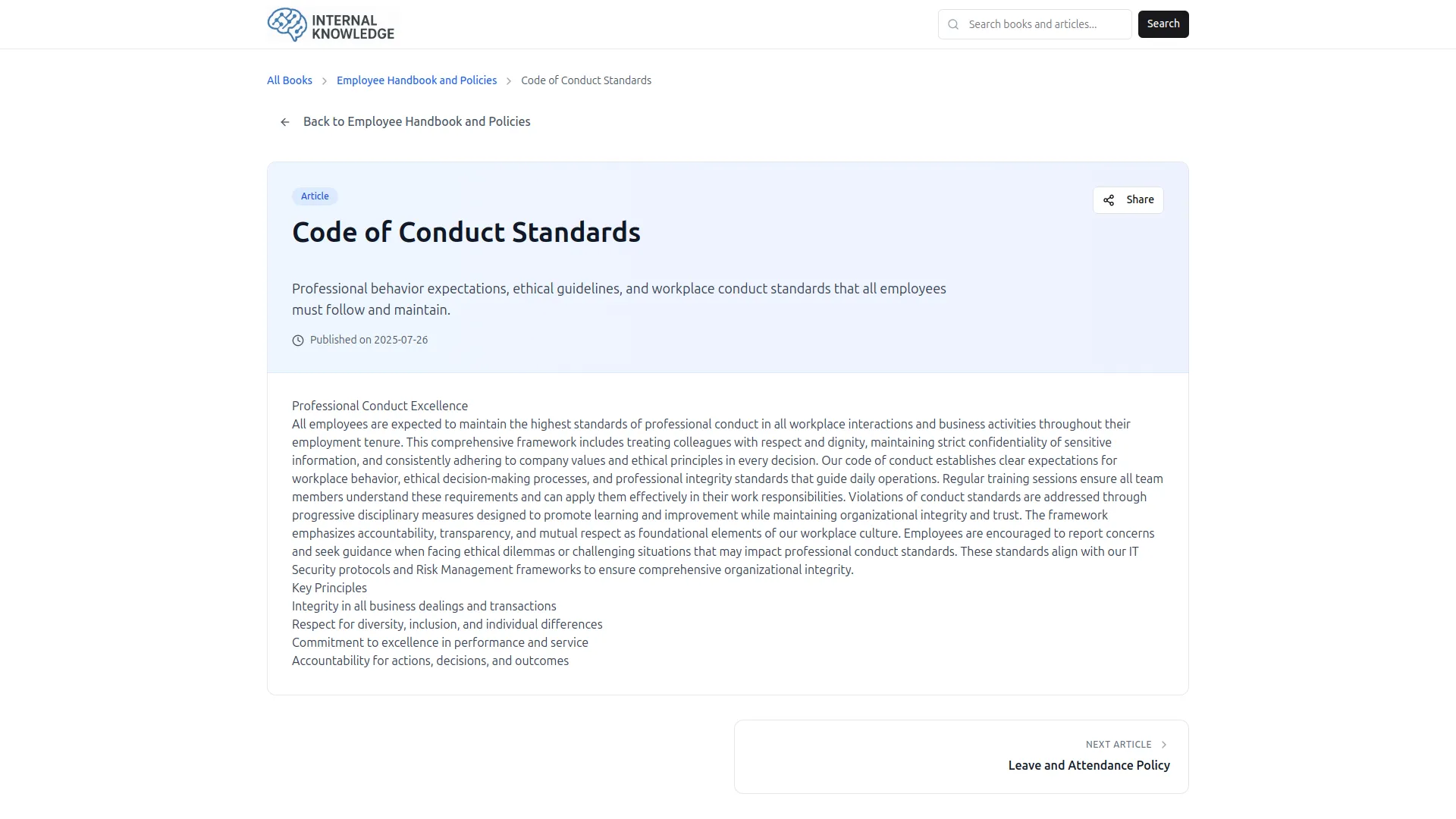Open the Leave and Attendance Policy article
The width and height of the screenshot is (1456, 819).
tap(1088, 765)
